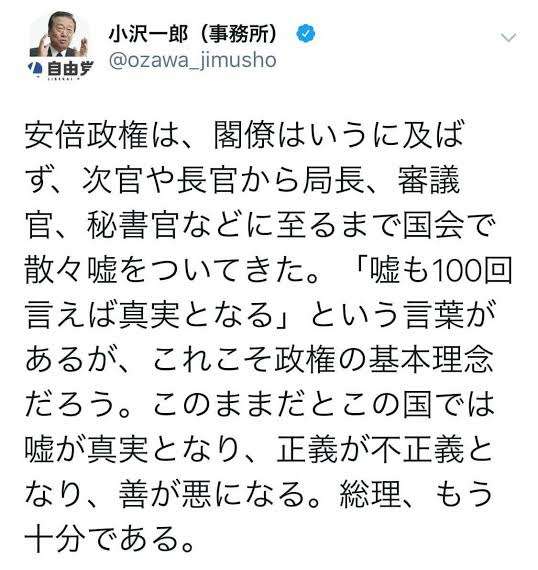Open the tweet options chevron menu
The image size is (538, 570).
509,37
